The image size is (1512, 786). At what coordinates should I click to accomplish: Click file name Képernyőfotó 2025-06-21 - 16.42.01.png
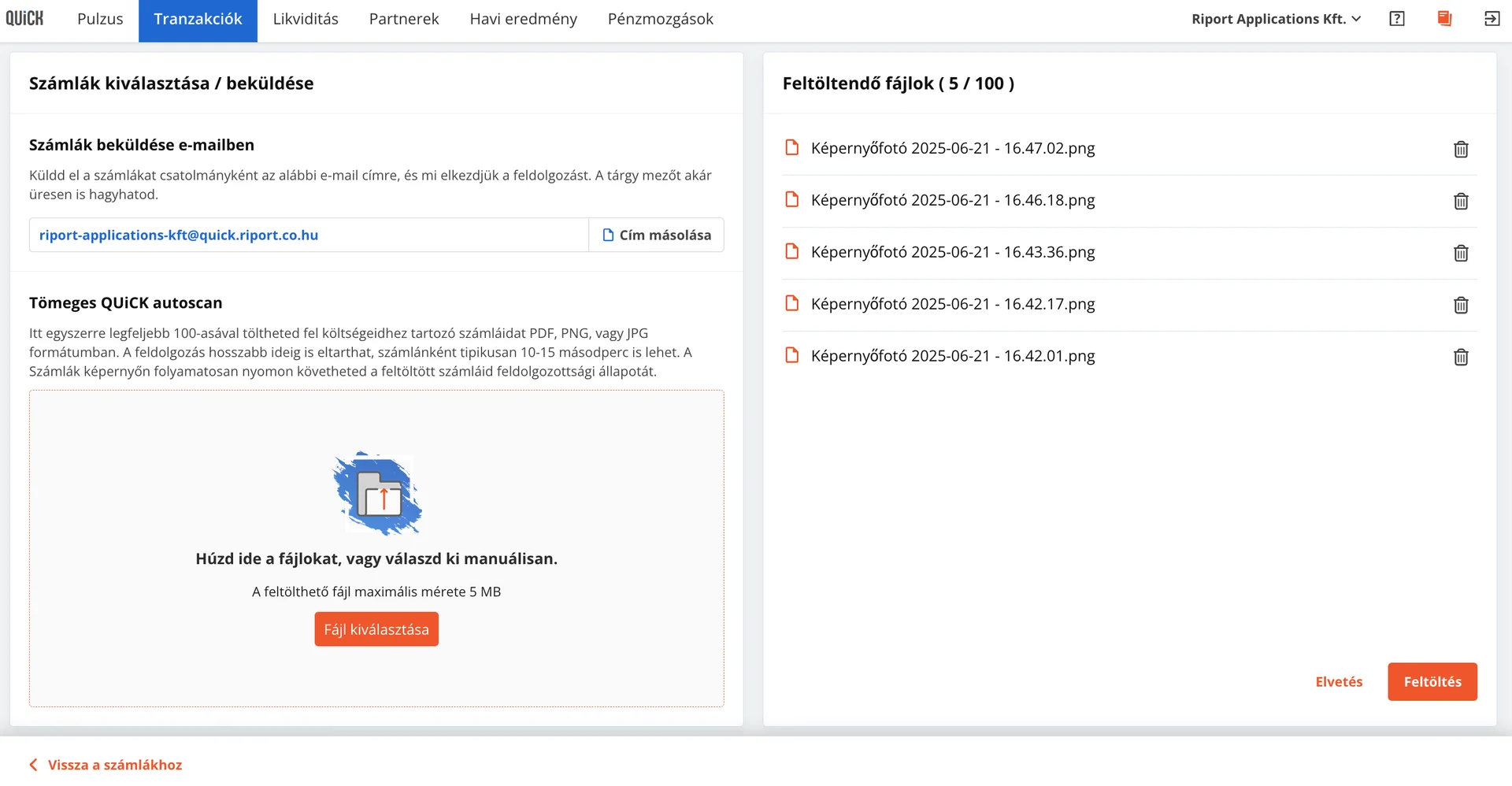click(953, 356)
